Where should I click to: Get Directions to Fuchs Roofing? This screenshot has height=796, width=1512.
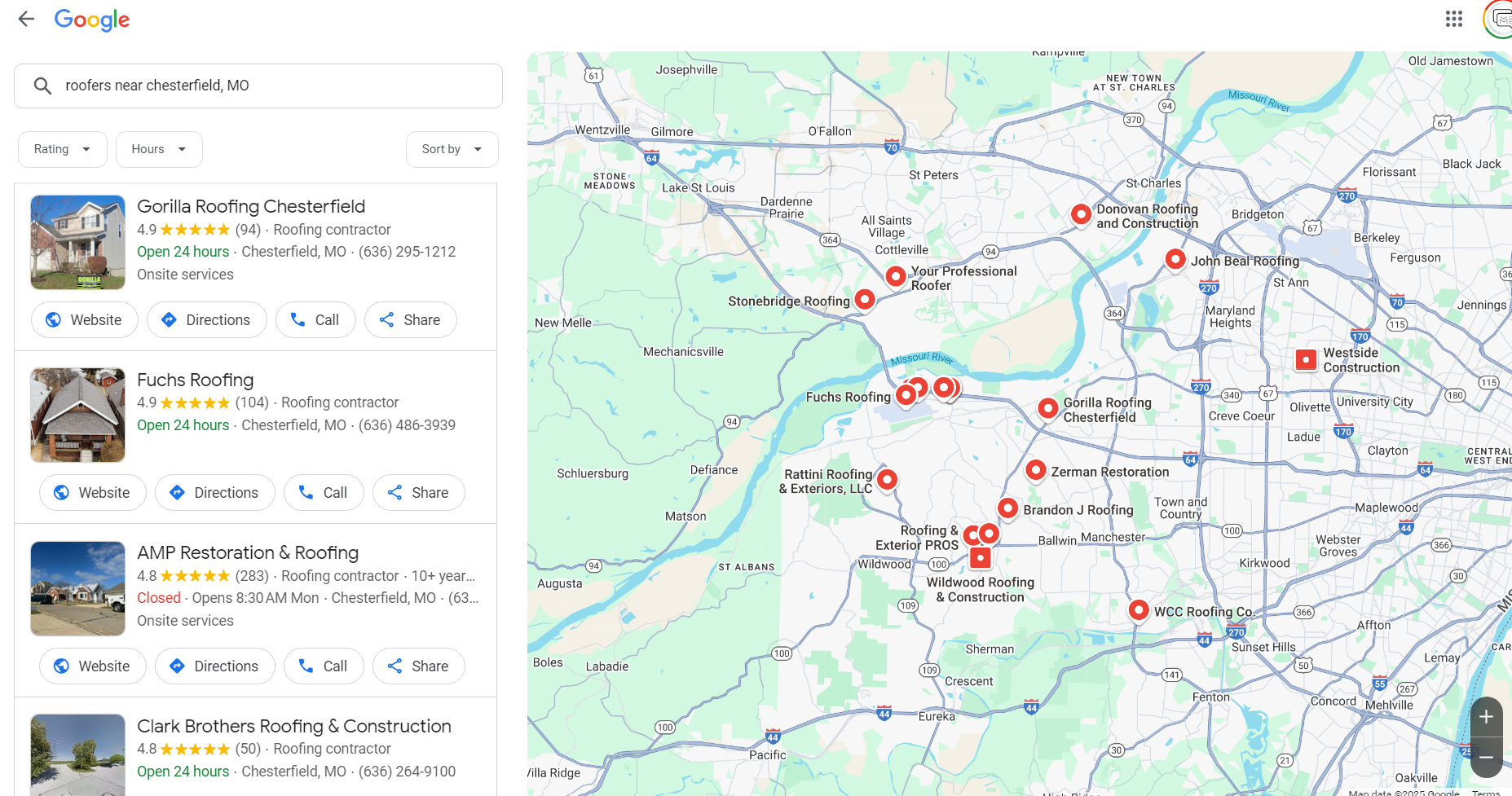click(215, 493)
